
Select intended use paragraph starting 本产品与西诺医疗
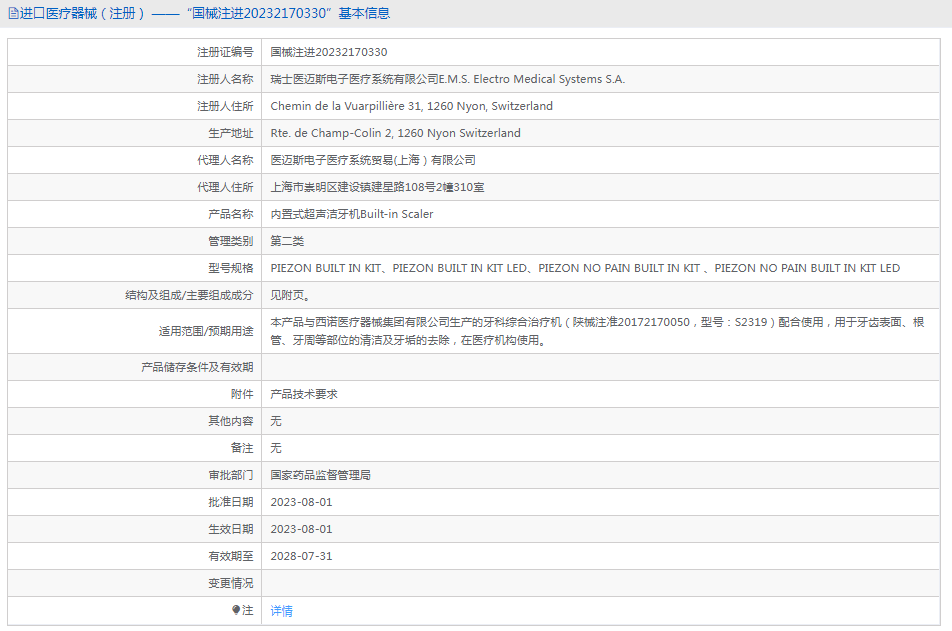(597, 331)
